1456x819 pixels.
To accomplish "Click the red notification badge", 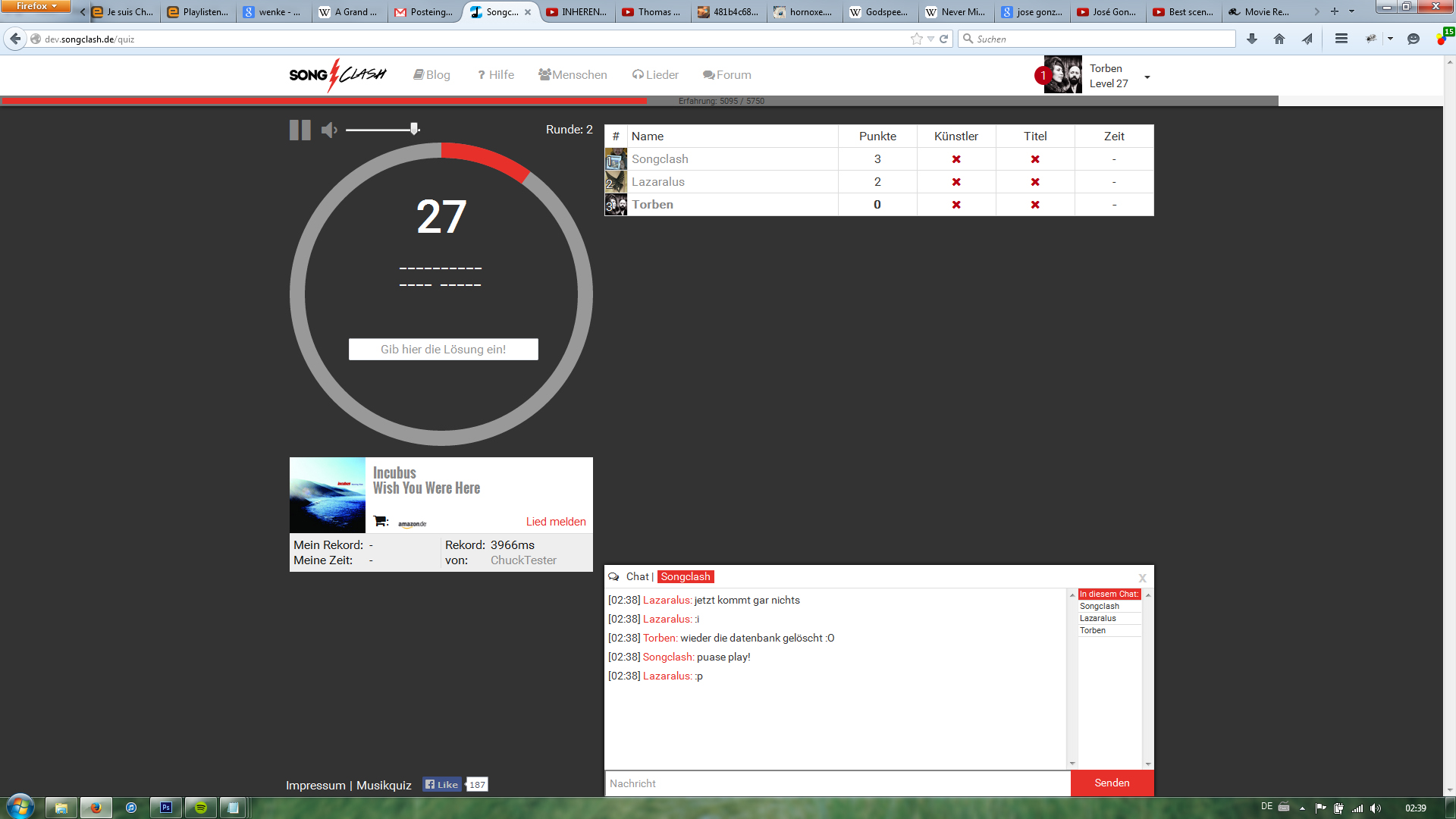I will 1043,76.
